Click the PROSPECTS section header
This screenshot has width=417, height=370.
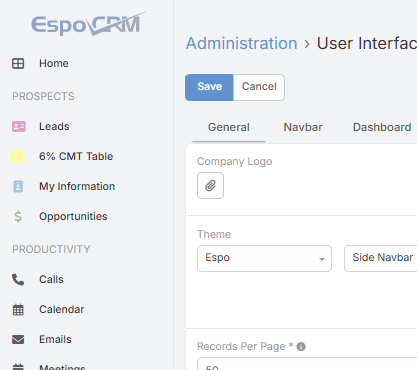click(x=43, y=96)
